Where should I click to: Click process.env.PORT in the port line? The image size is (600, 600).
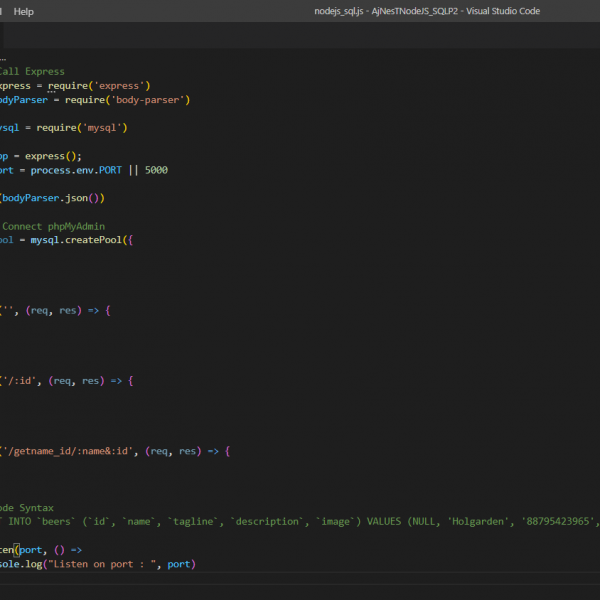[x=78, y=170]
